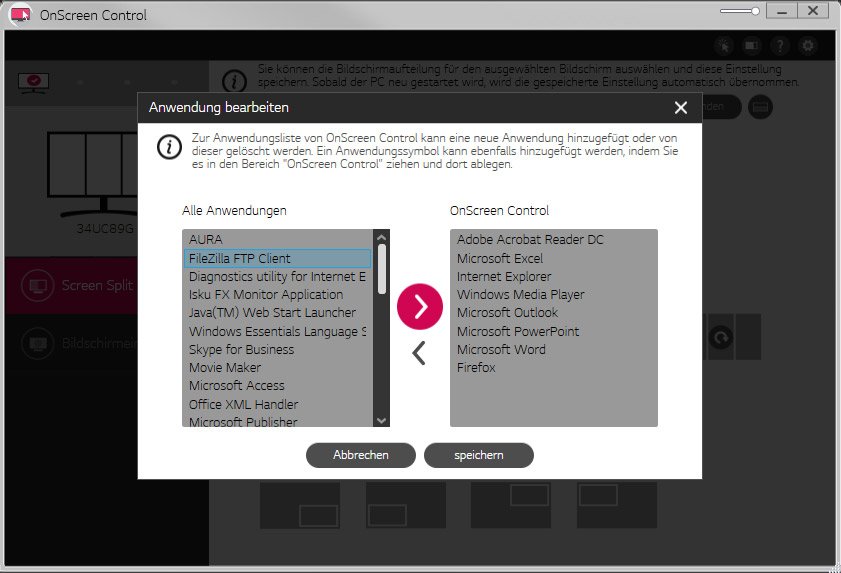841x573 pixels.
Task: Open the Screen Split tab
Action: pyautogui.click(x=96, y=285)
